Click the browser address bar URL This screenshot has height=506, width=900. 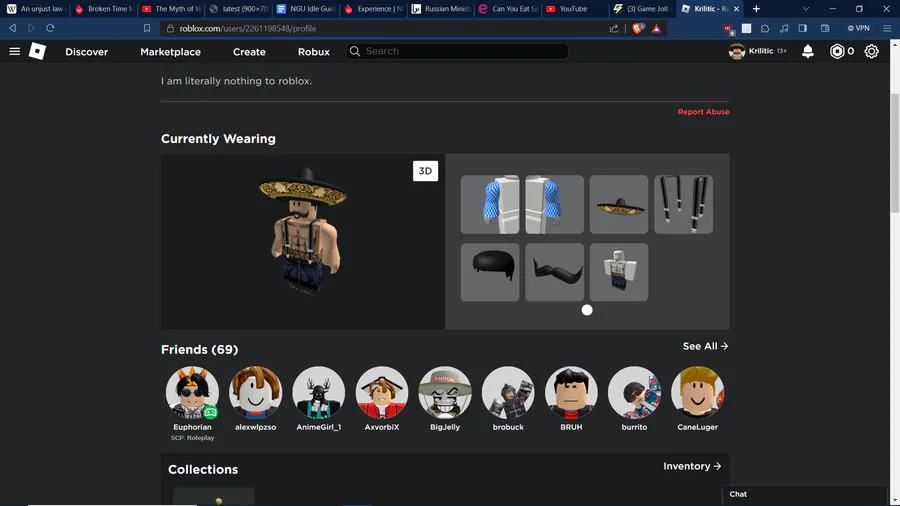(247, 28)
